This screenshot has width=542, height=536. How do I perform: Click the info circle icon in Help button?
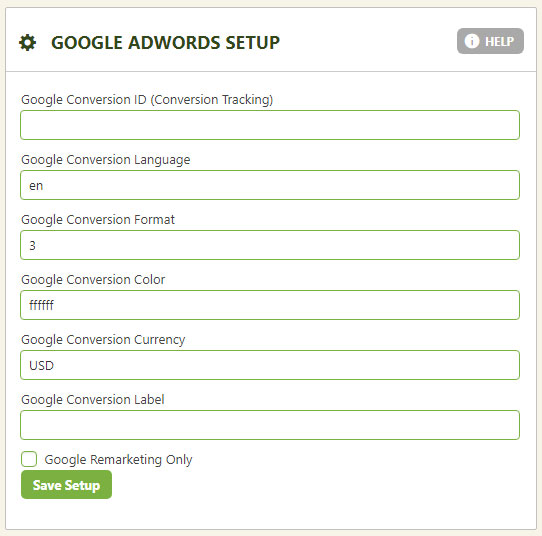471,41
